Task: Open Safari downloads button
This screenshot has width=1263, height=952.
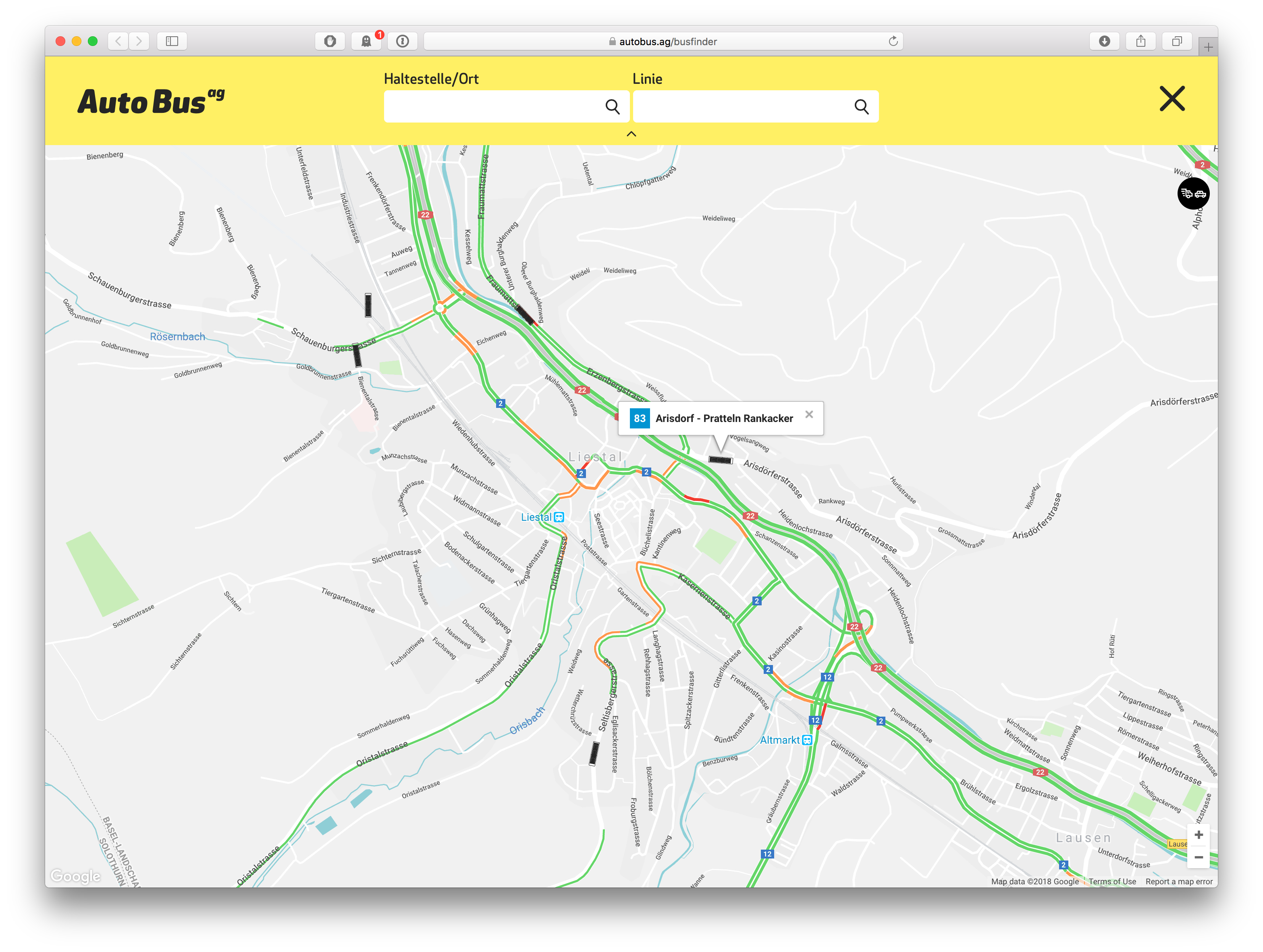Action: coord(1104,41)
